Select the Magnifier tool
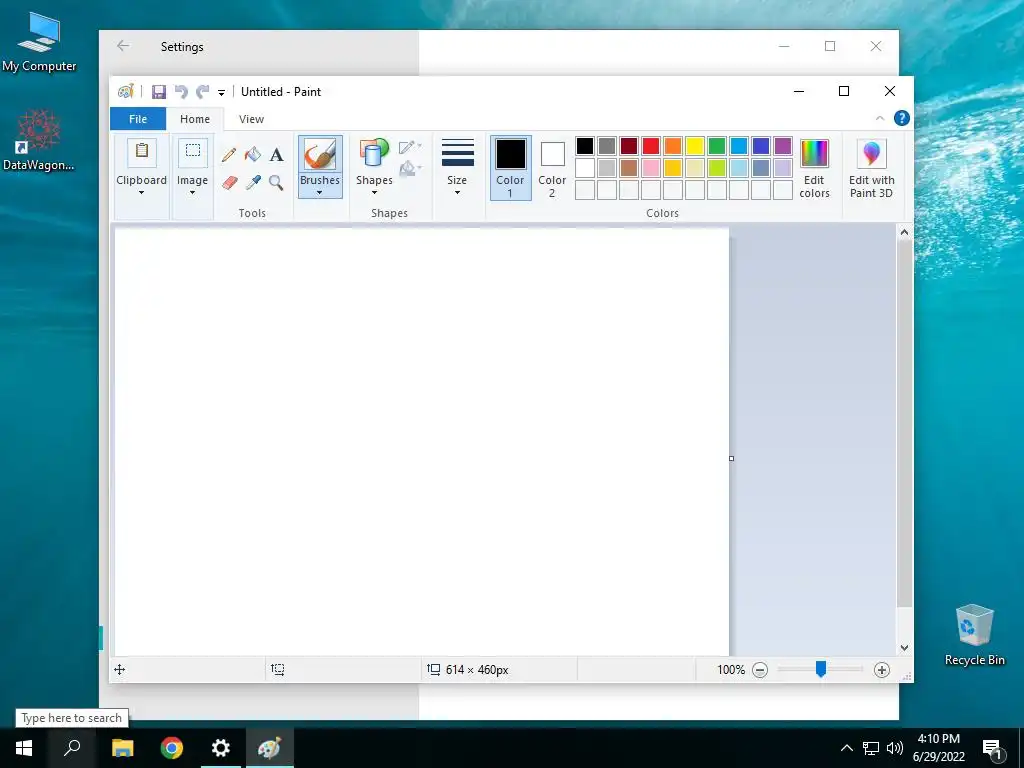The width and height of the screenshot is (1024, 768). pos(276,182)
